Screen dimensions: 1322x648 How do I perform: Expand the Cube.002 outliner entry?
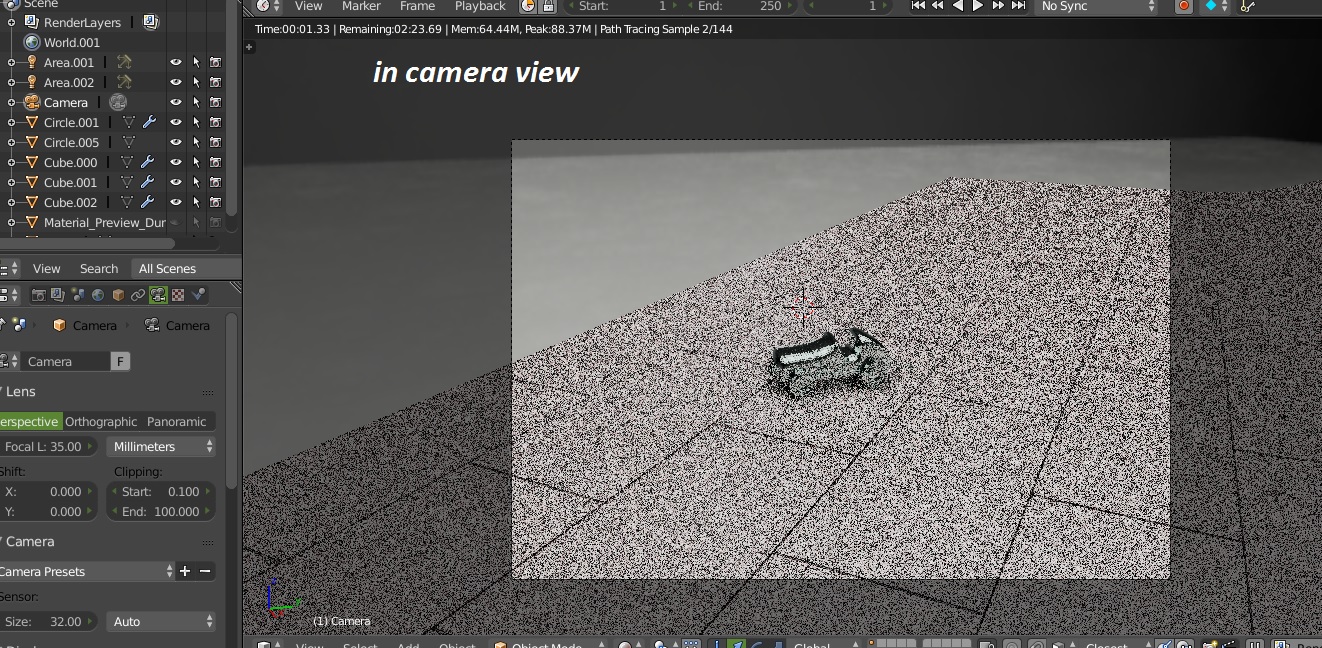10,202
